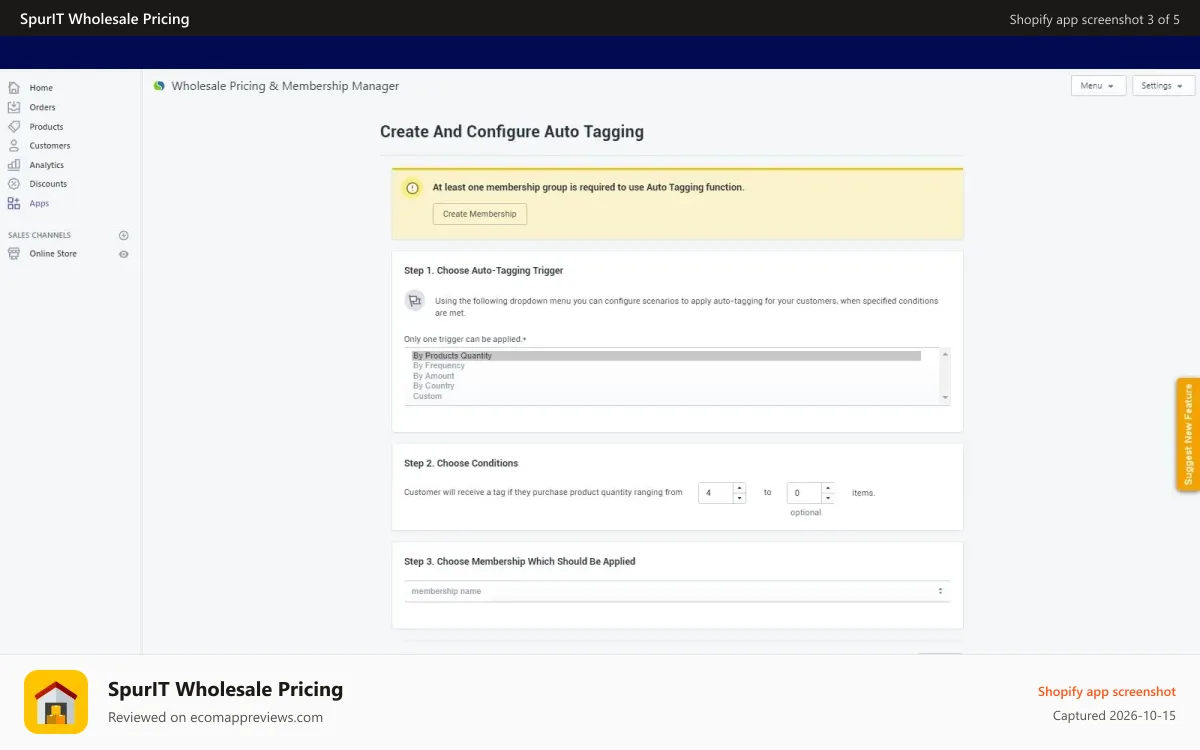Select By Amount trigger
Image resolution: width=1200 pixels, height=750 pixels.
coord(666,376)
